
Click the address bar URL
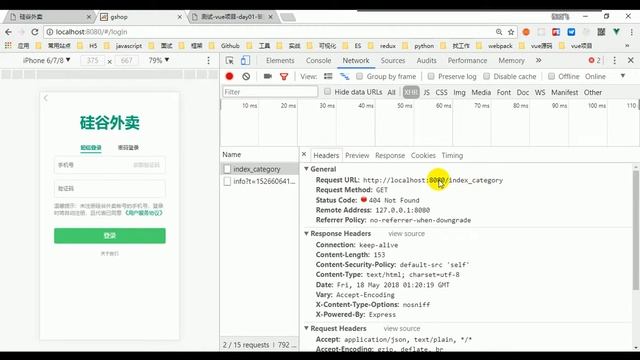[91, 32]
